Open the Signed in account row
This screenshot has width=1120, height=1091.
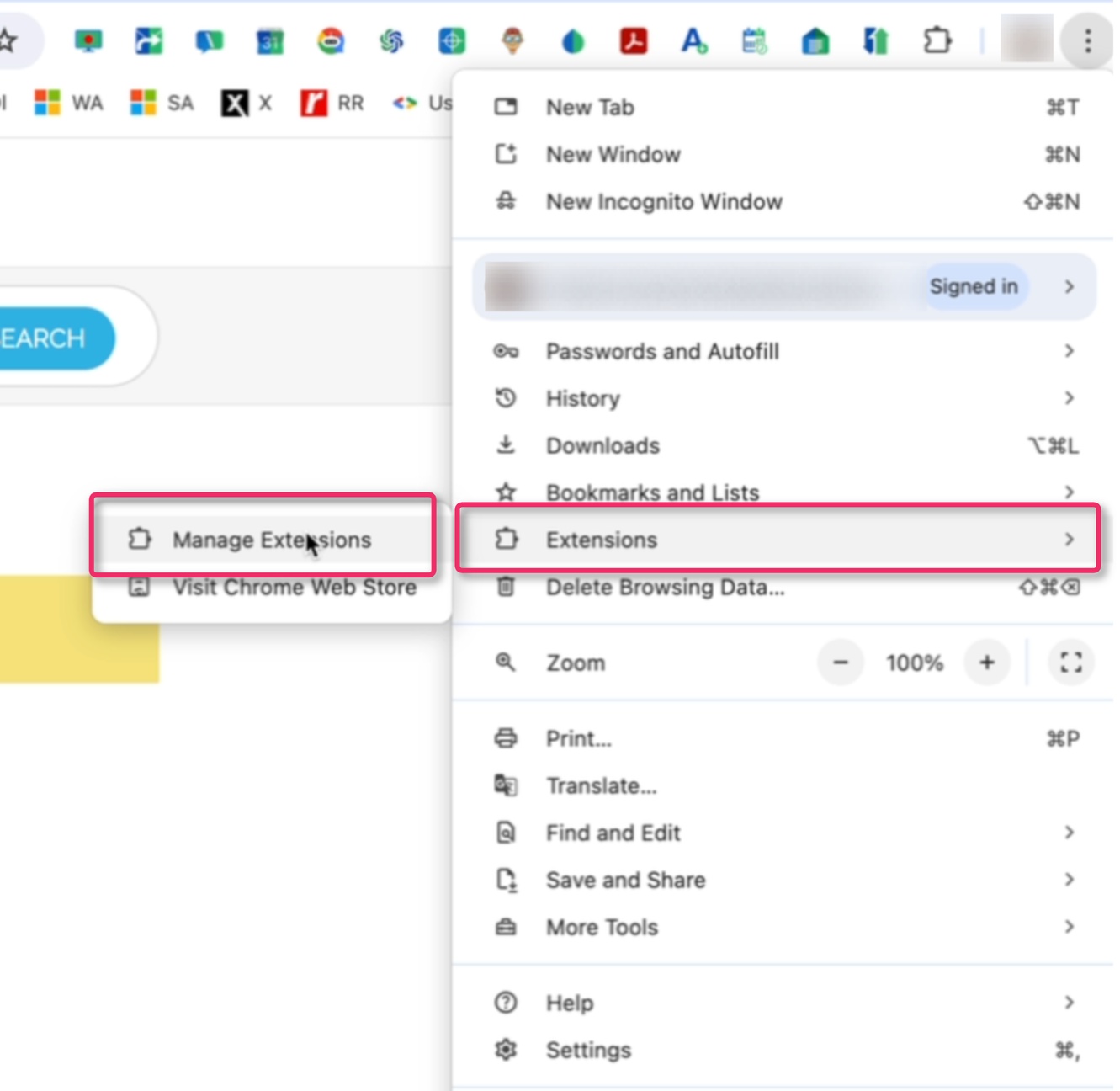coord(783,287)
